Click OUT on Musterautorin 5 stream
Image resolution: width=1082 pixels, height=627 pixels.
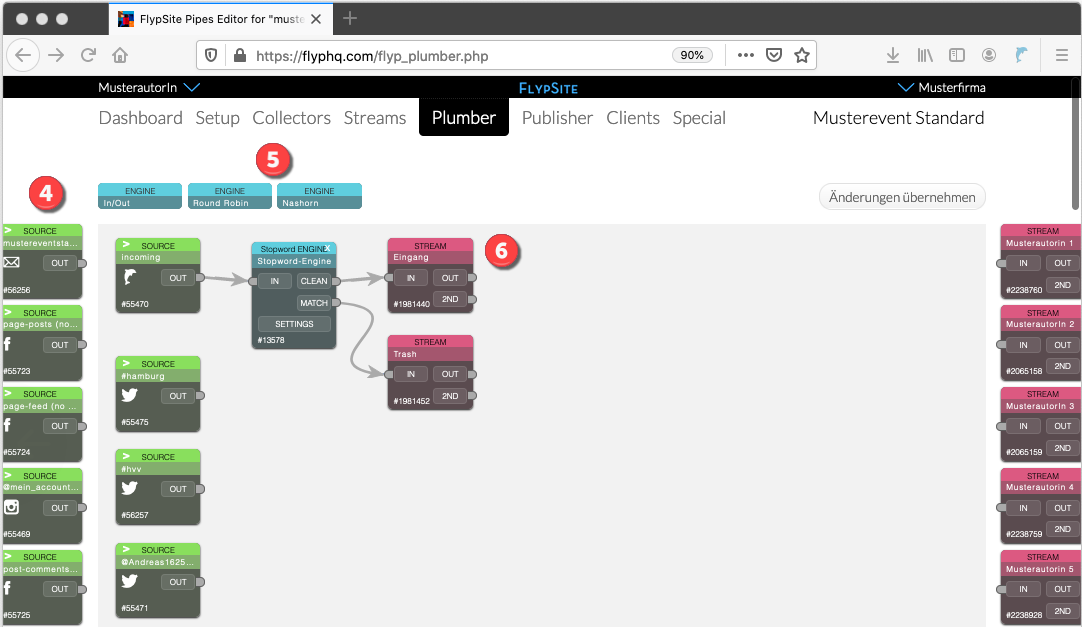pos(1063,589)
